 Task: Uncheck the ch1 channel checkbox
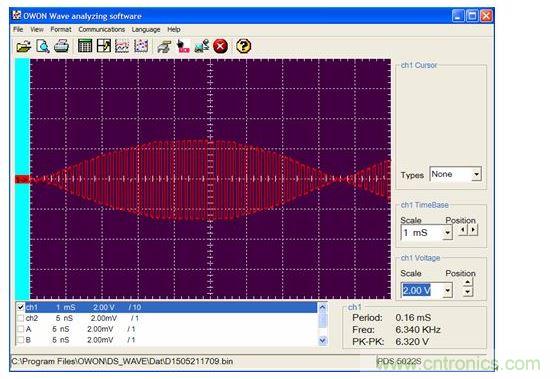(21, 307)
